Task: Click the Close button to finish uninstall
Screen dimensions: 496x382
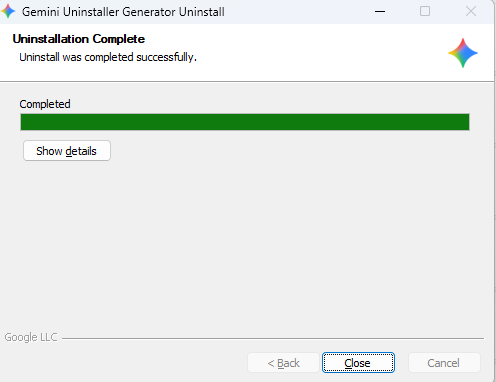Action: 358,362
